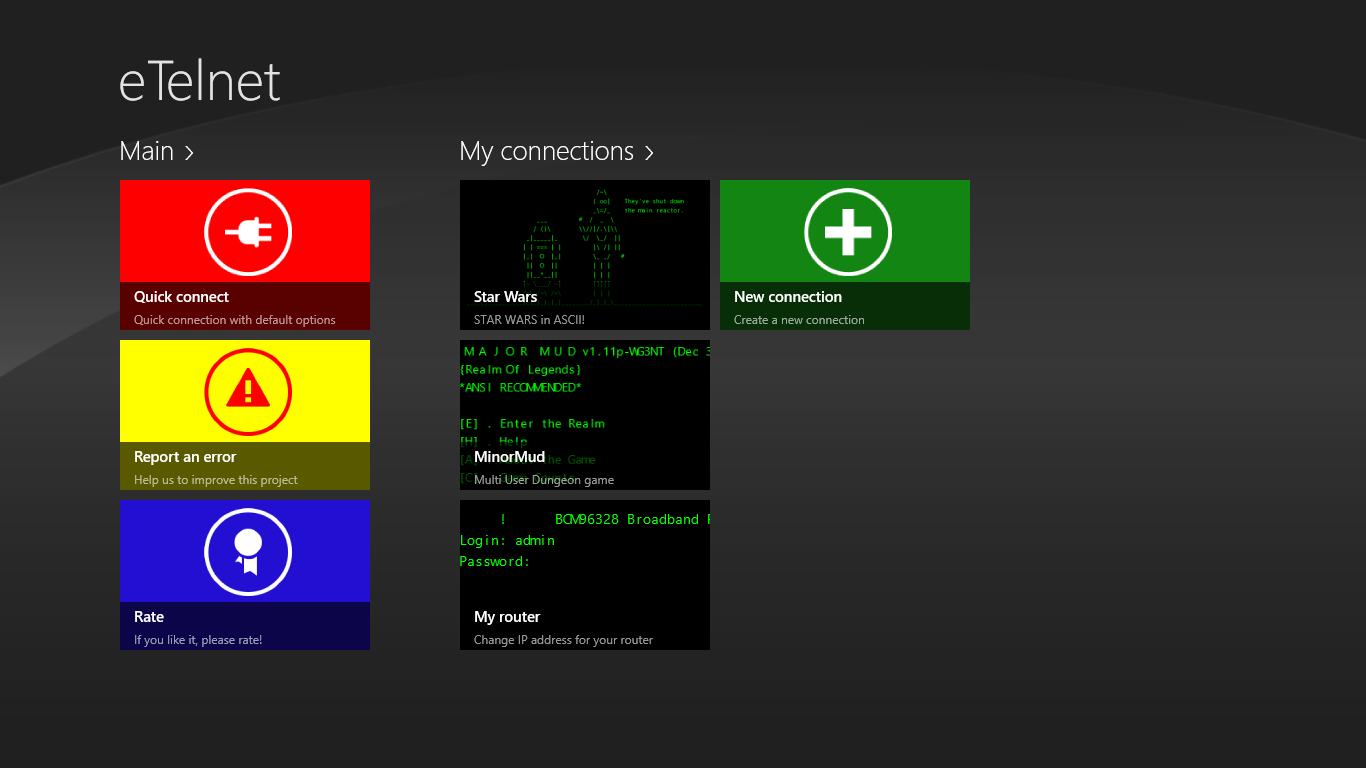Image resolution: width=1366 pixels, height=768 pixels.
Task: Click '[E] . Enter the Realm' line
Action: coord(532,423)
